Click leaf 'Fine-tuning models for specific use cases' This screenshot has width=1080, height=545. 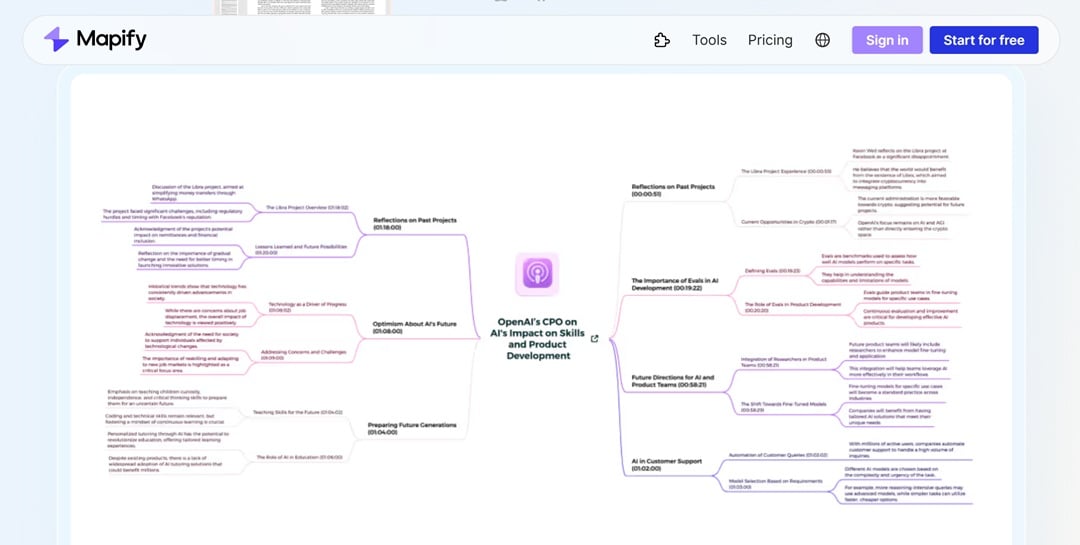tap(895, 392)
